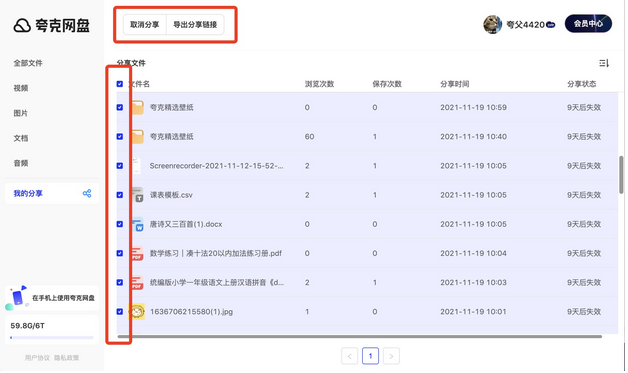Click the CSV file icon of 课表模板.csv

pos(138,195)
